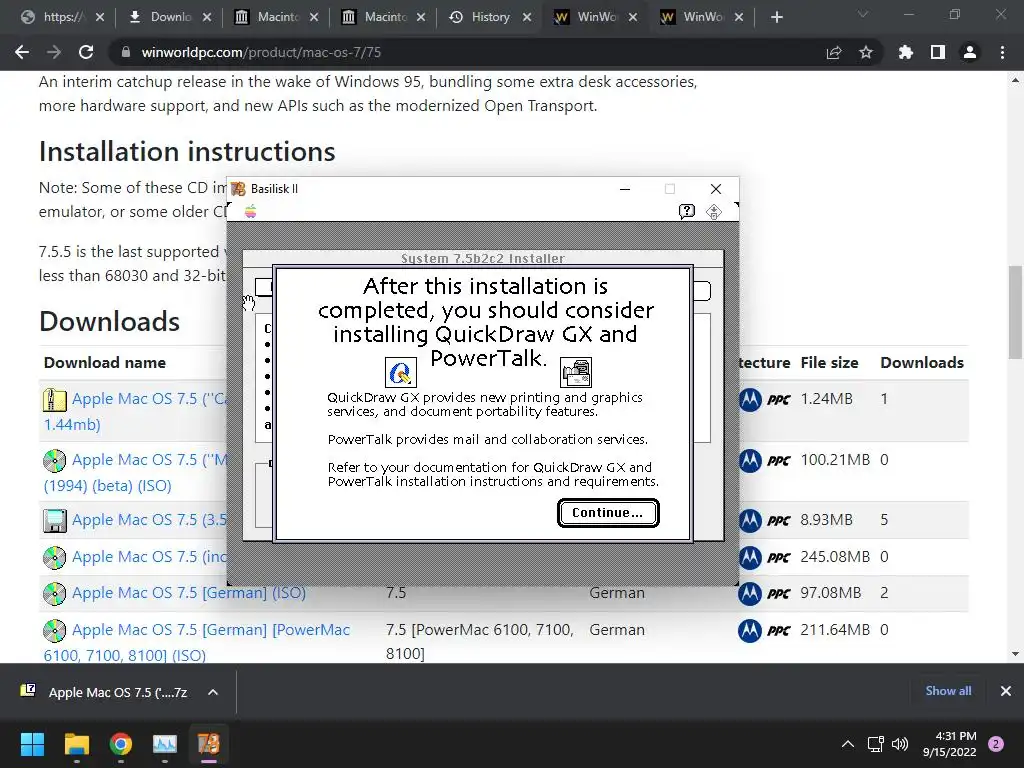Viewport: 1024px width, 768px height.
Task: Reload the winworldpc page
Action: [x=86, y=52]
